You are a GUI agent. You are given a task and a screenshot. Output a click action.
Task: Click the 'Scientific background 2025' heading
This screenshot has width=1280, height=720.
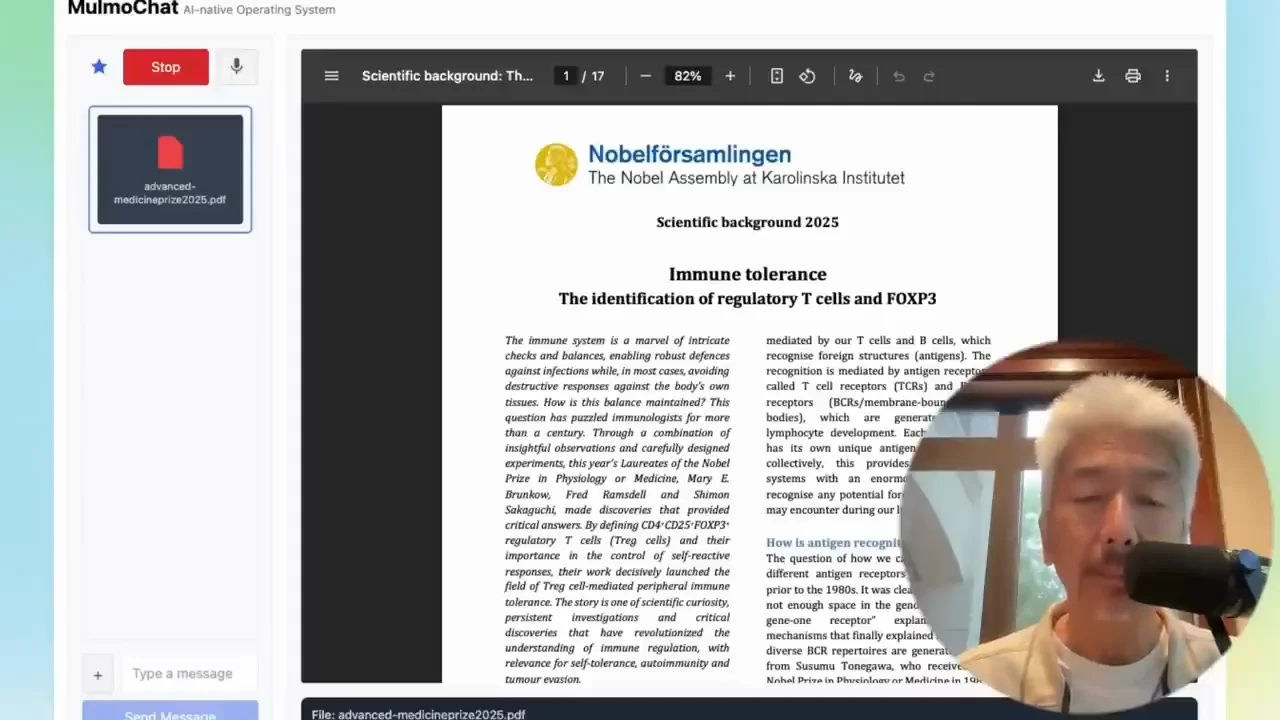point(748,222)
